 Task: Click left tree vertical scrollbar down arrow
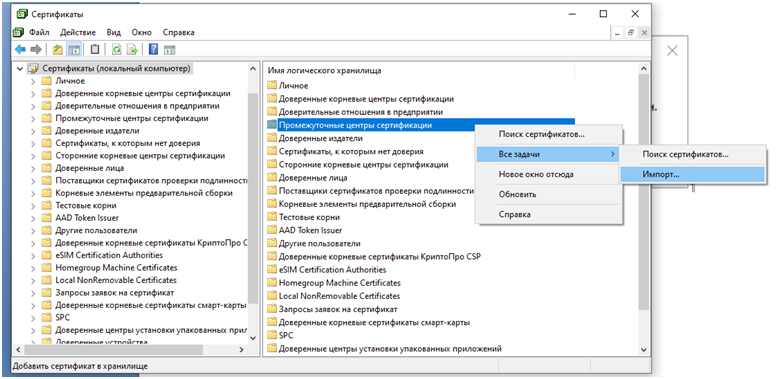[253, 338]
